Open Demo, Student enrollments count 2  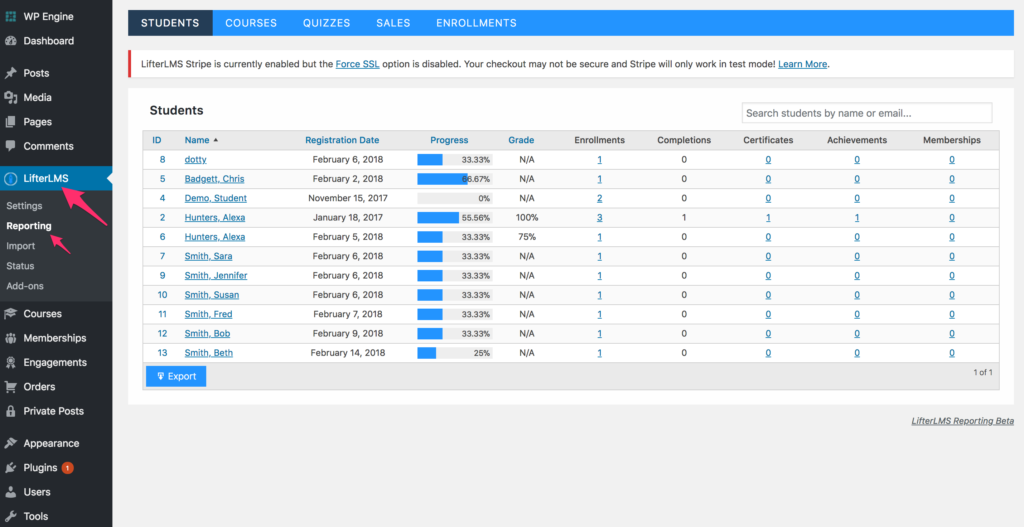point(600,198)
